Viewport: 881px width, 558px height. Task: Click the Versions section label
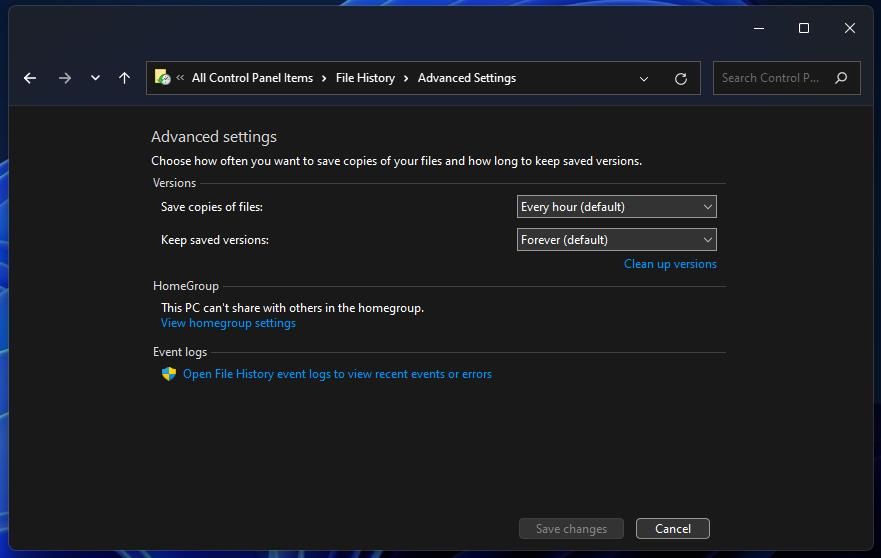[x=174, y=183]
